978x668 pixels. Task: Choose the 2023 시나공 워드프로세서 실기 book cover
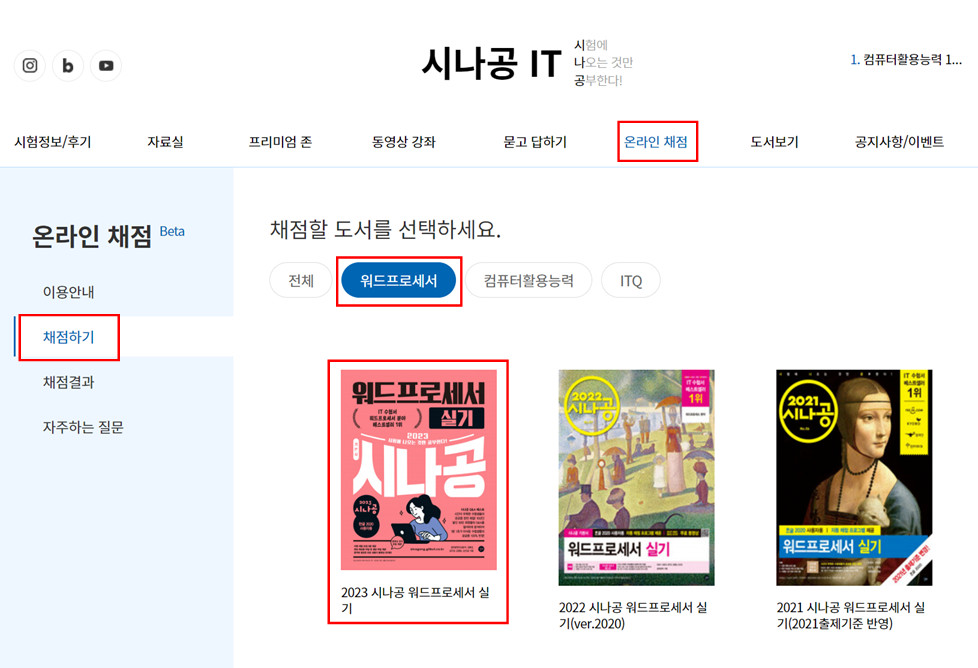click(x=419, y=470)
